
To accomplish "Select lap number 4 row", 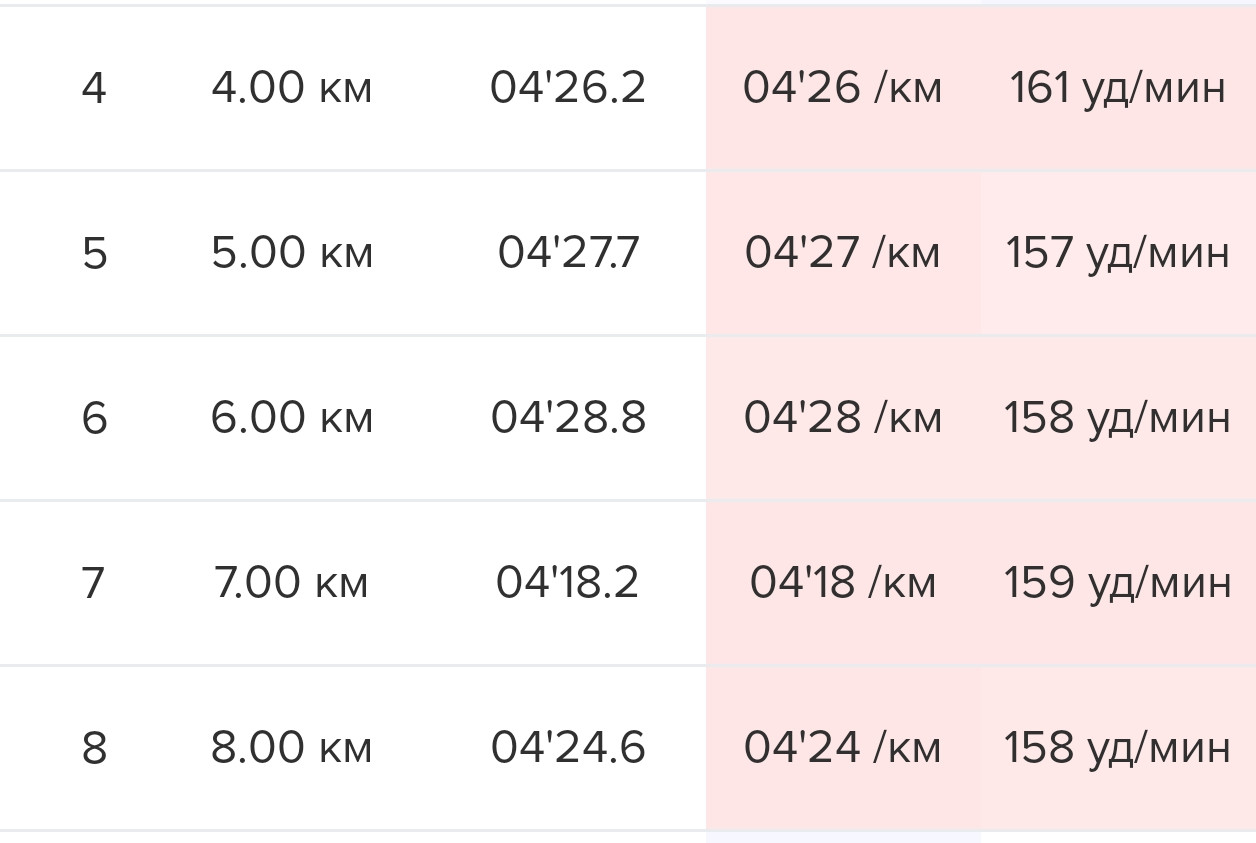I will tap(628, 88).
